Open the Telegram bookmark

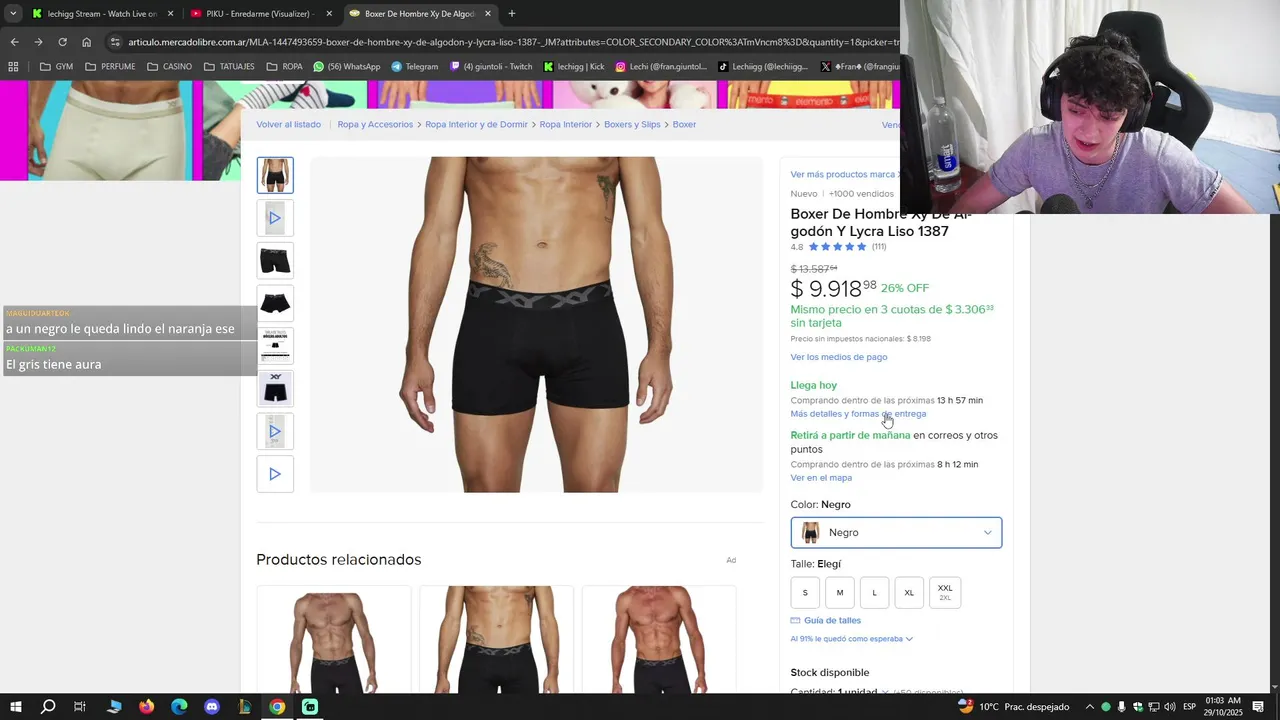tap(415, 67)
